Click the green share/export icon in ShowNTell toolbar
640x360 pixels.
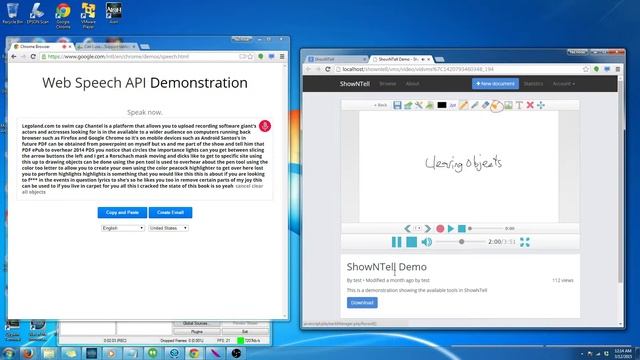408,105
